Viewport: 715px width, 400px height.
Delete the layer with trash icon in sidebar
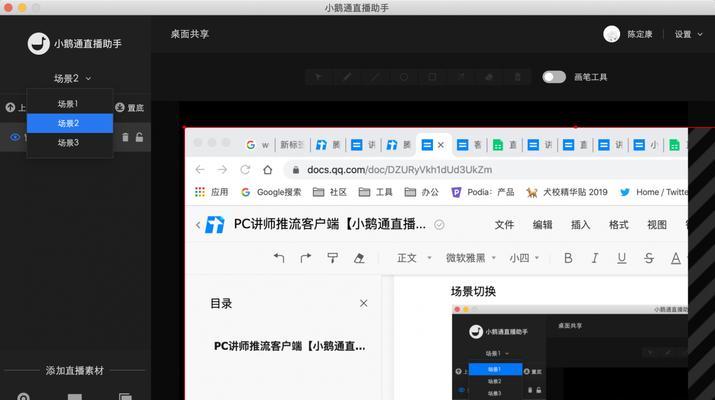125,137
